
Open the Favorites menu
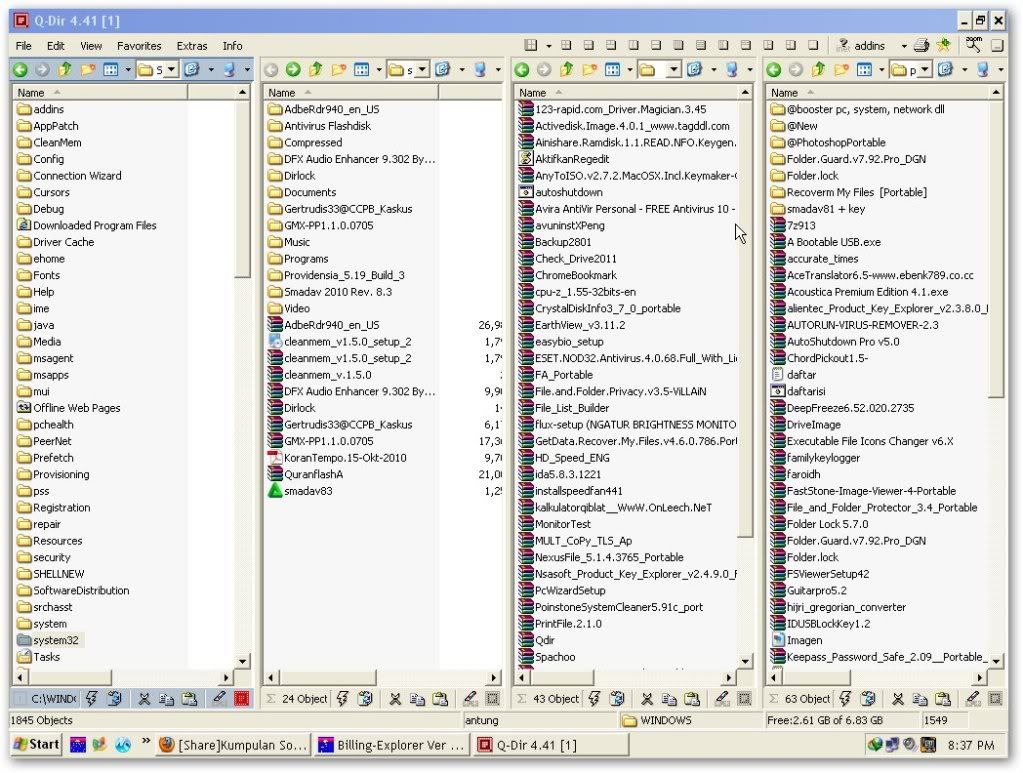(x=139, y=46)
